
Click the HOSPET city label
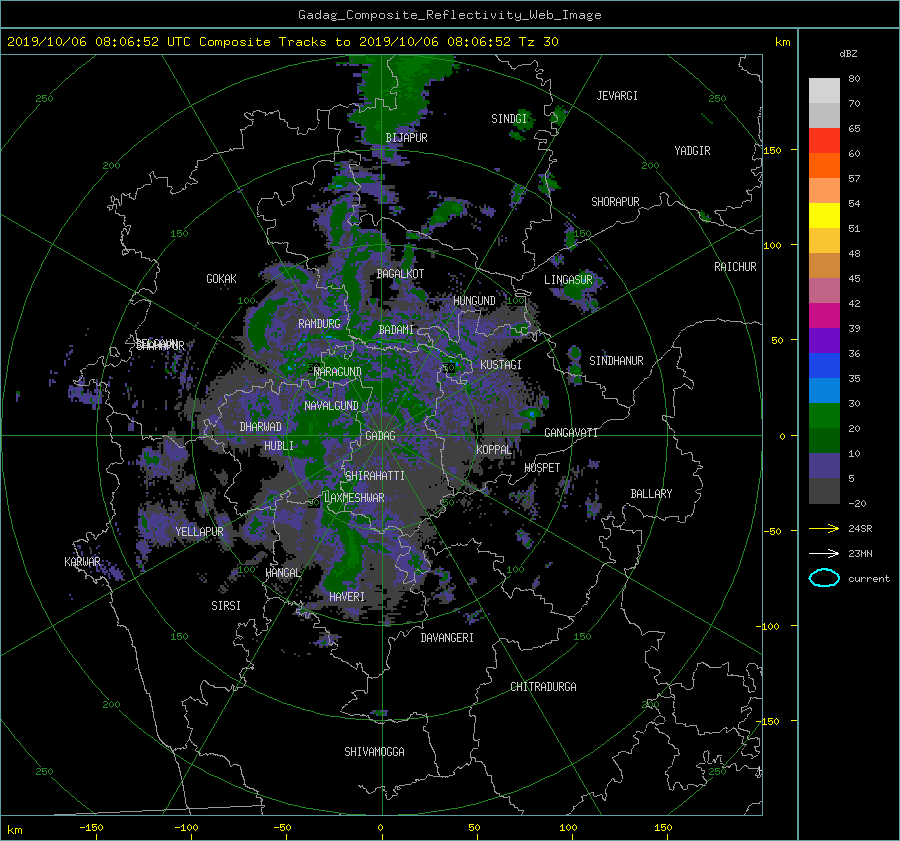point(542,468)
